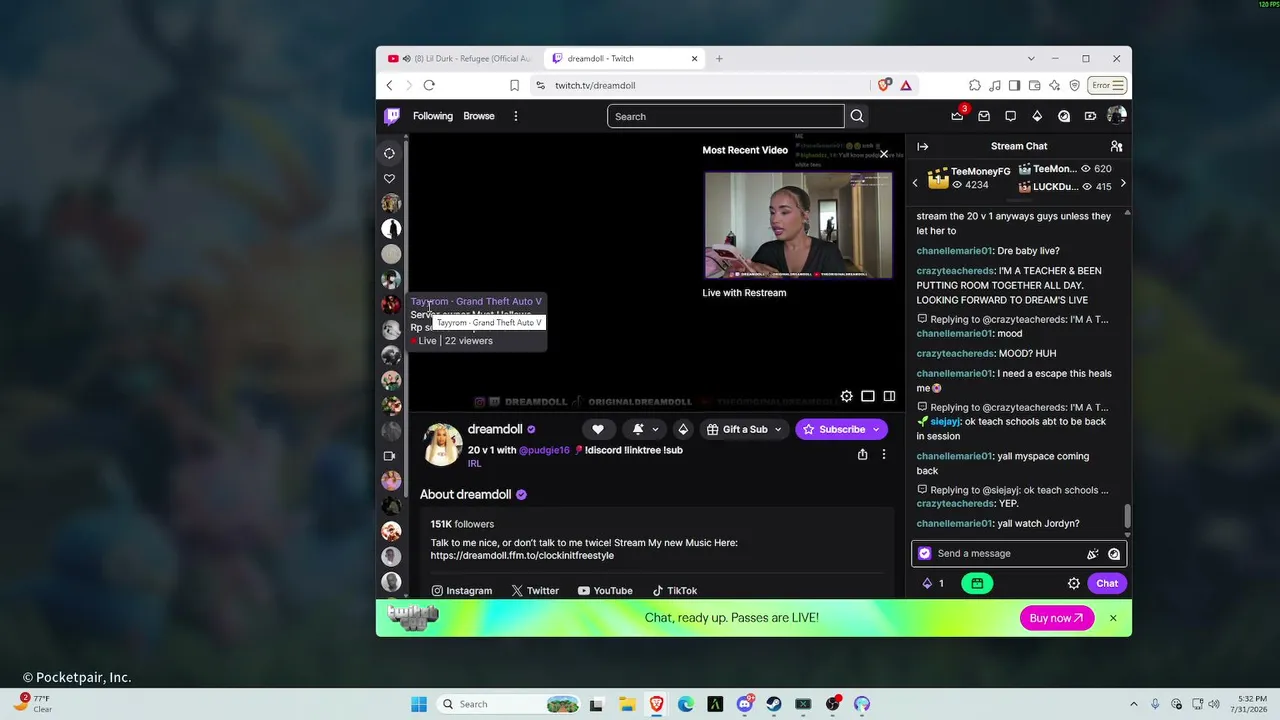The width and height of the screenshot is (1280, 720).
Task: Click the Subscribe button
Action: (842, 429)
